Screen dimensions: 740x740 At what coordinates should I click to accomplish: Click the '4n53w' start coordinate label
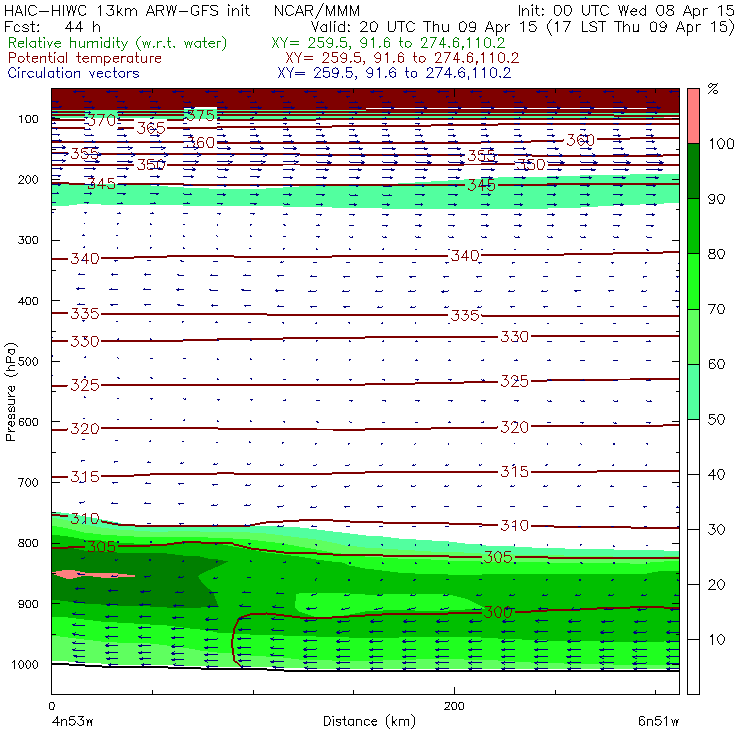point(71,721)
